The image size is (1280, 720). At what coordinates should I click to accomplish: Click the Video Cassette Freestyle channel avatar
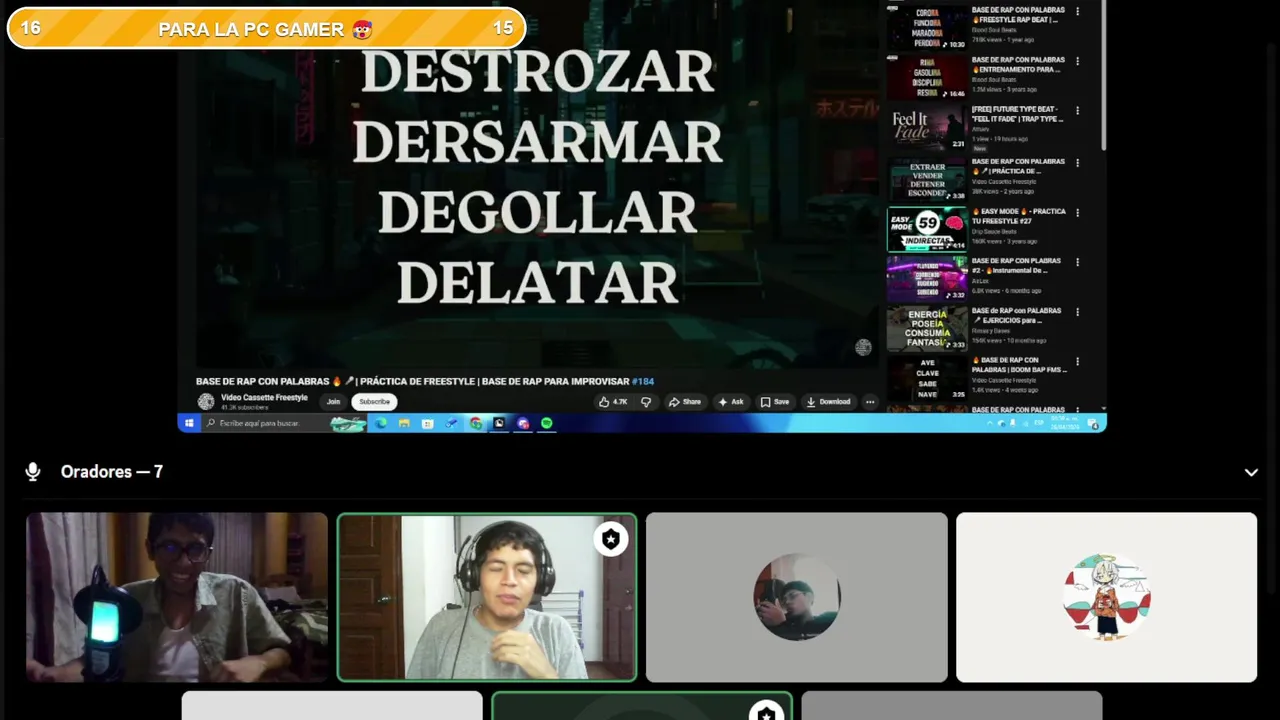[206, 401]
